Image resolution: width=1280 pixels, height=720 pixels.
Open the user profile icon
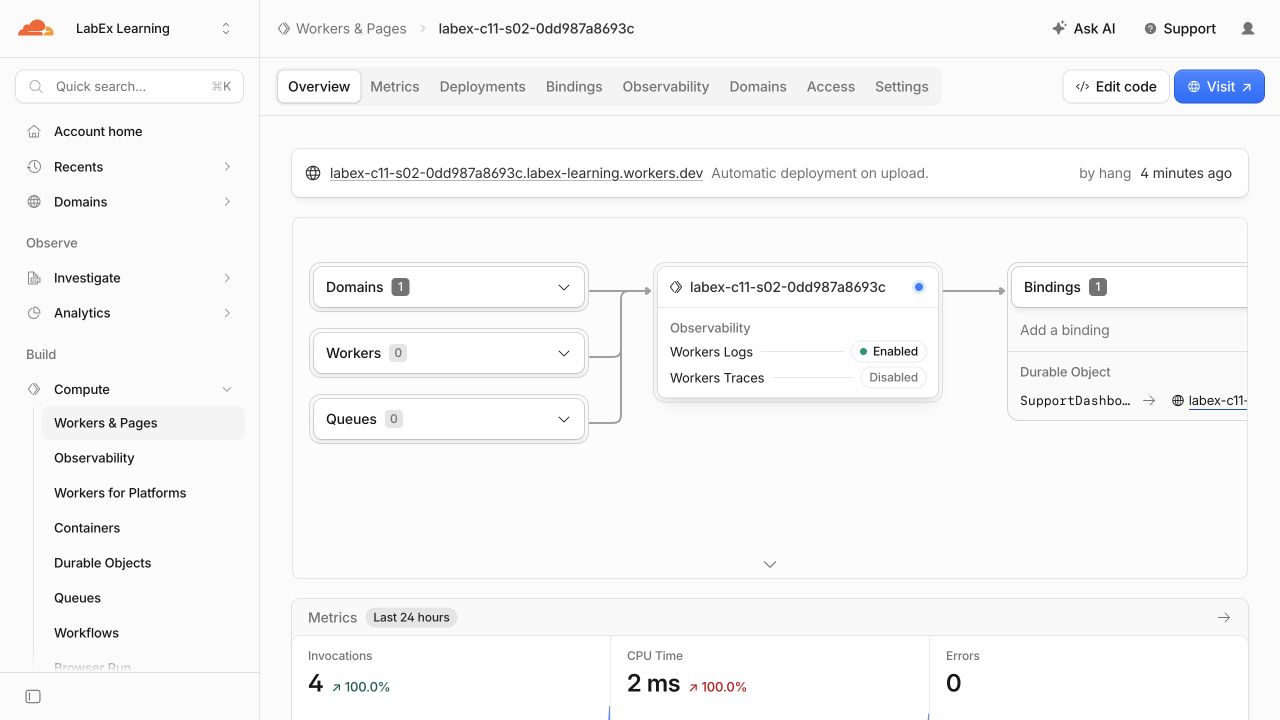point(1248,28)
